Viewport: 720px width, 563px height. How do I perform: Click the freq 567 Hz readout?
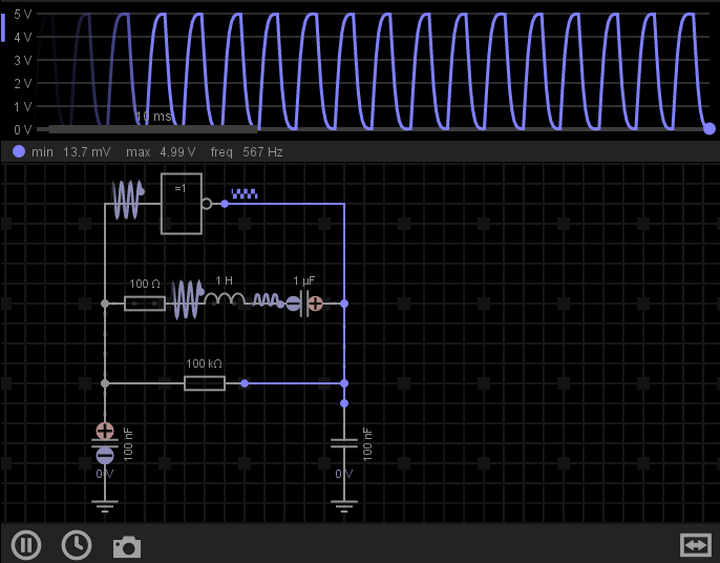point(247,152)
